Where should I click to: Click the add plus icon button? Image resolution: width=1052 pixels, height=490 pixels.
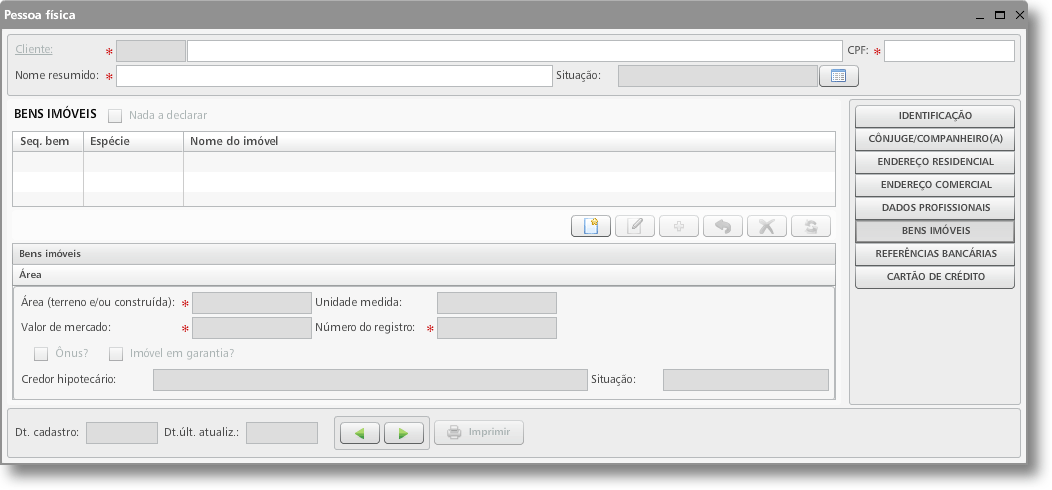pos(678,226)
